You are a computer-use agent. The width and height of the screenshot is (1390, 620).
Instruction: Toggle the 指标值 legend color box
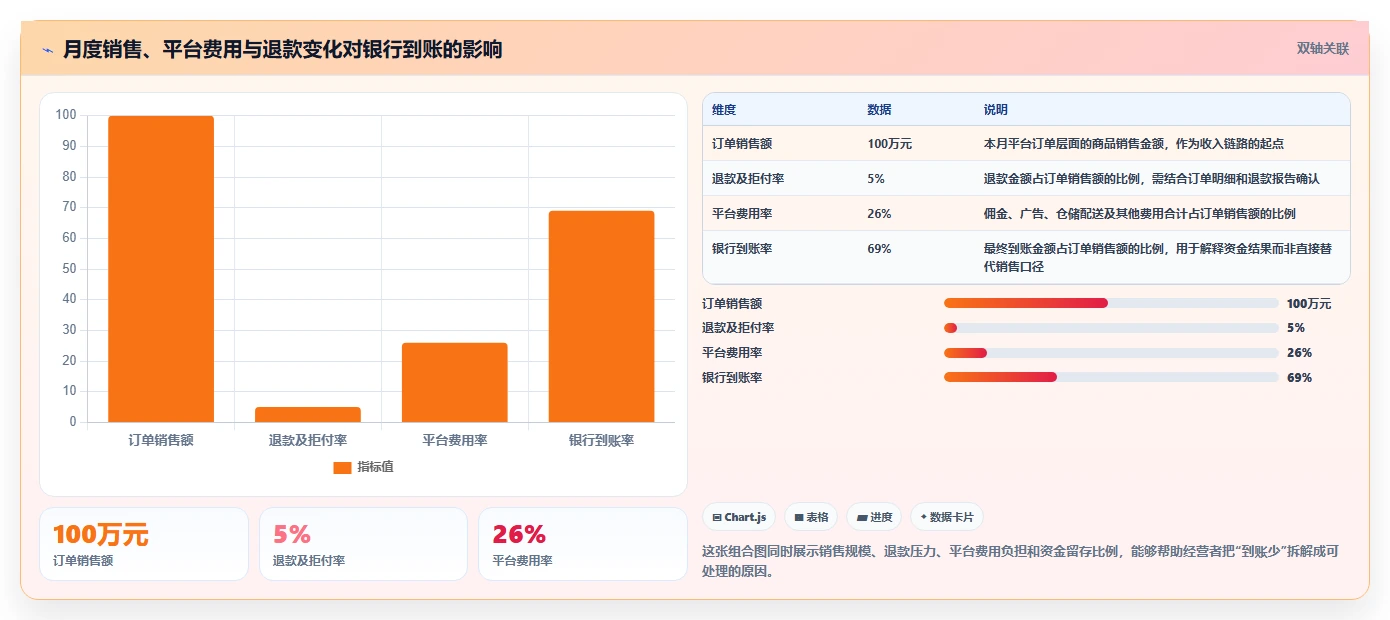[342, 467]
